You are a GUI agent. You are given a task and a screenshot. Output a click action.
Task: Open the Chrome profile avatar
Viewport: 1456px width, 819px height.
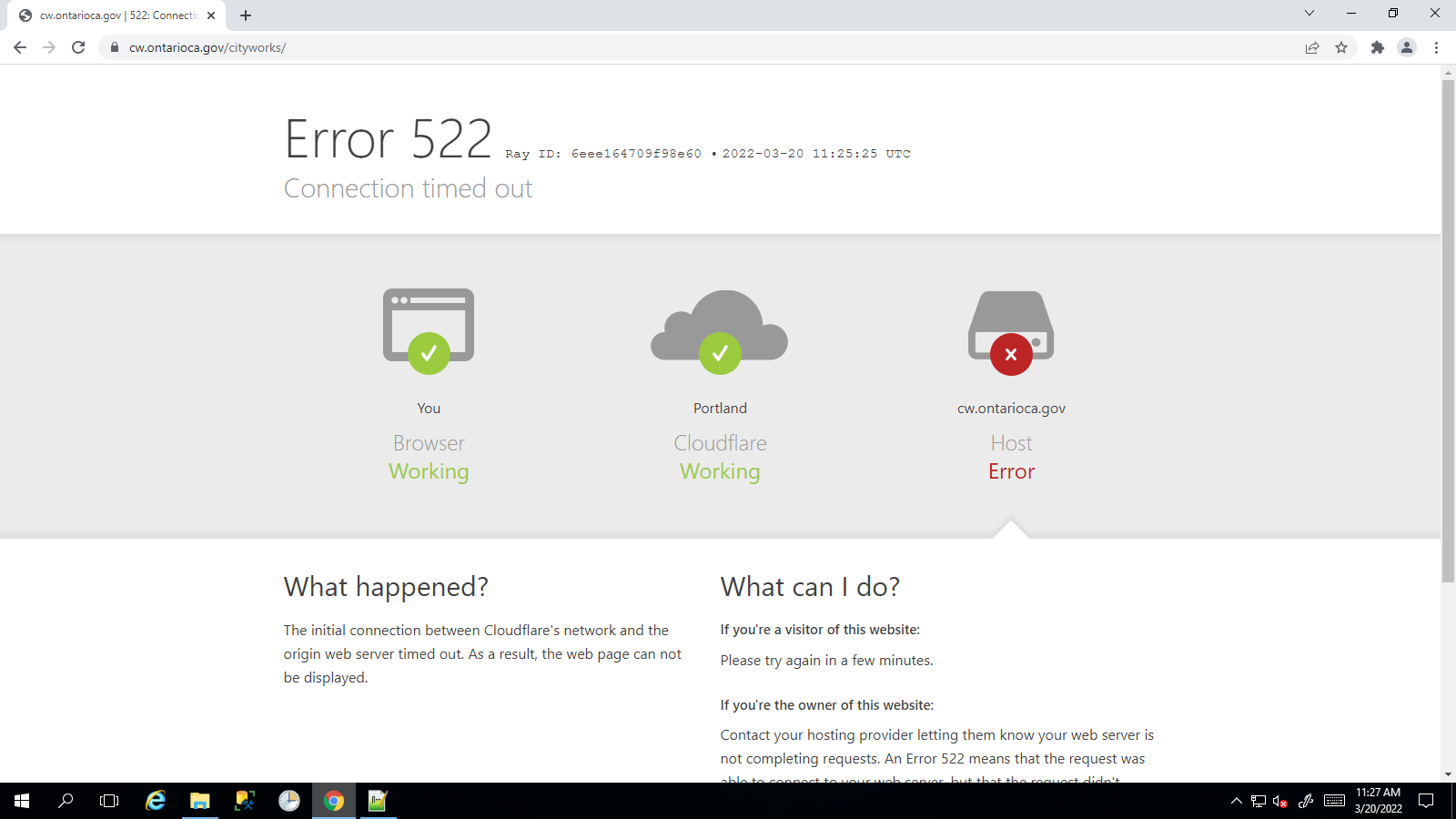coord(1407,47)
